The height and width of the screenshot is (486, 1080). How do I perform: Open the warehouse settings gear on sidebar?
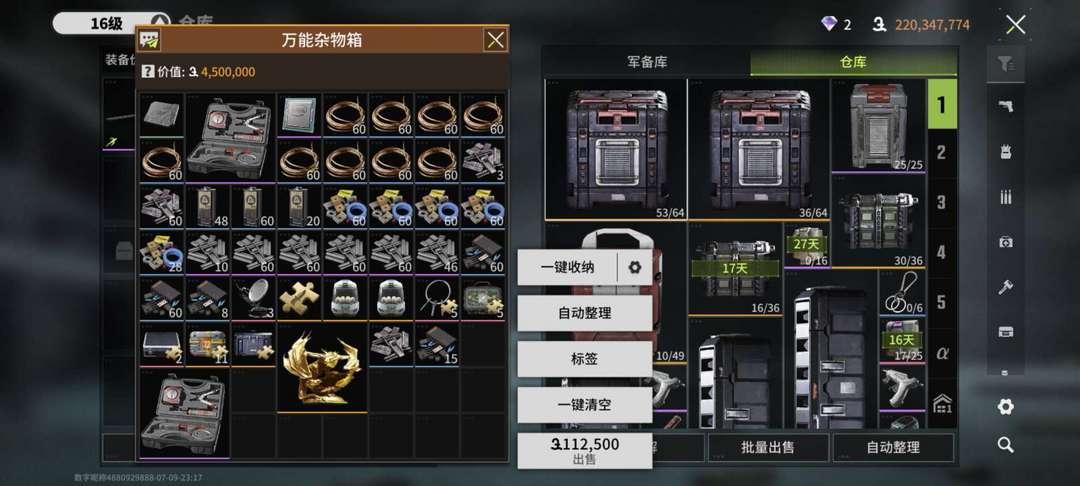(1005, 407)
